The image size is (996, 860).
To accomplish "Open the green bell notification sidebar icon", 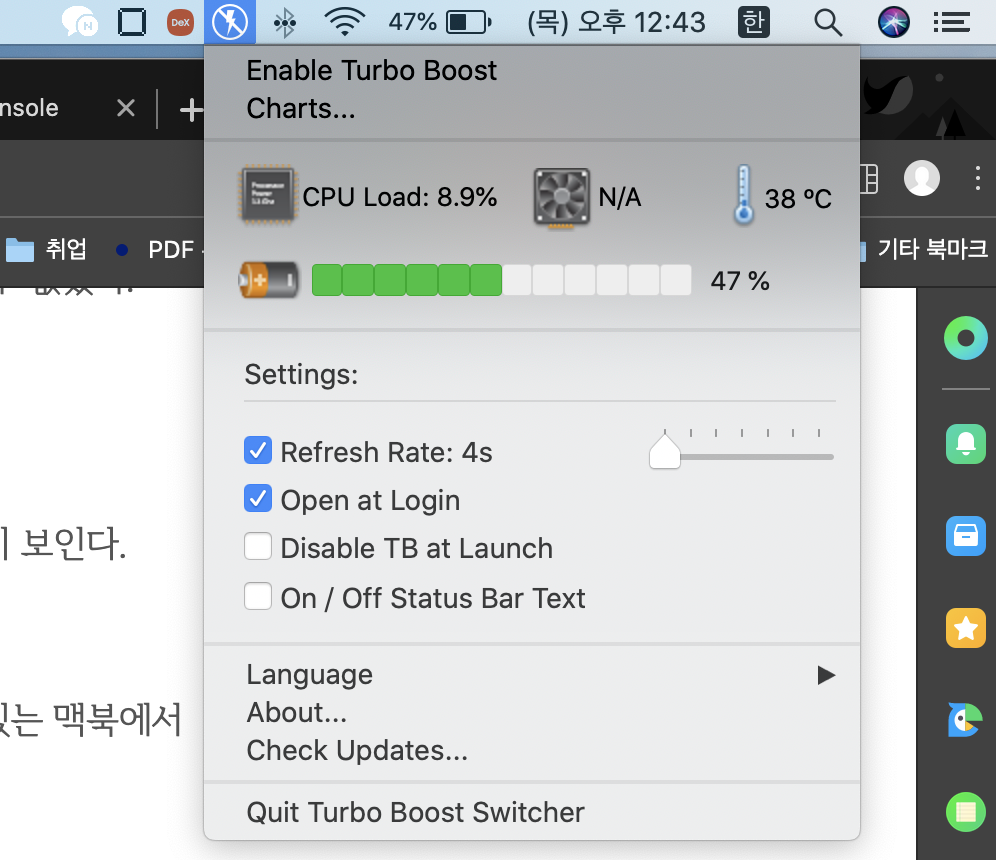I will pyautogui.click(x=966, y=444).
